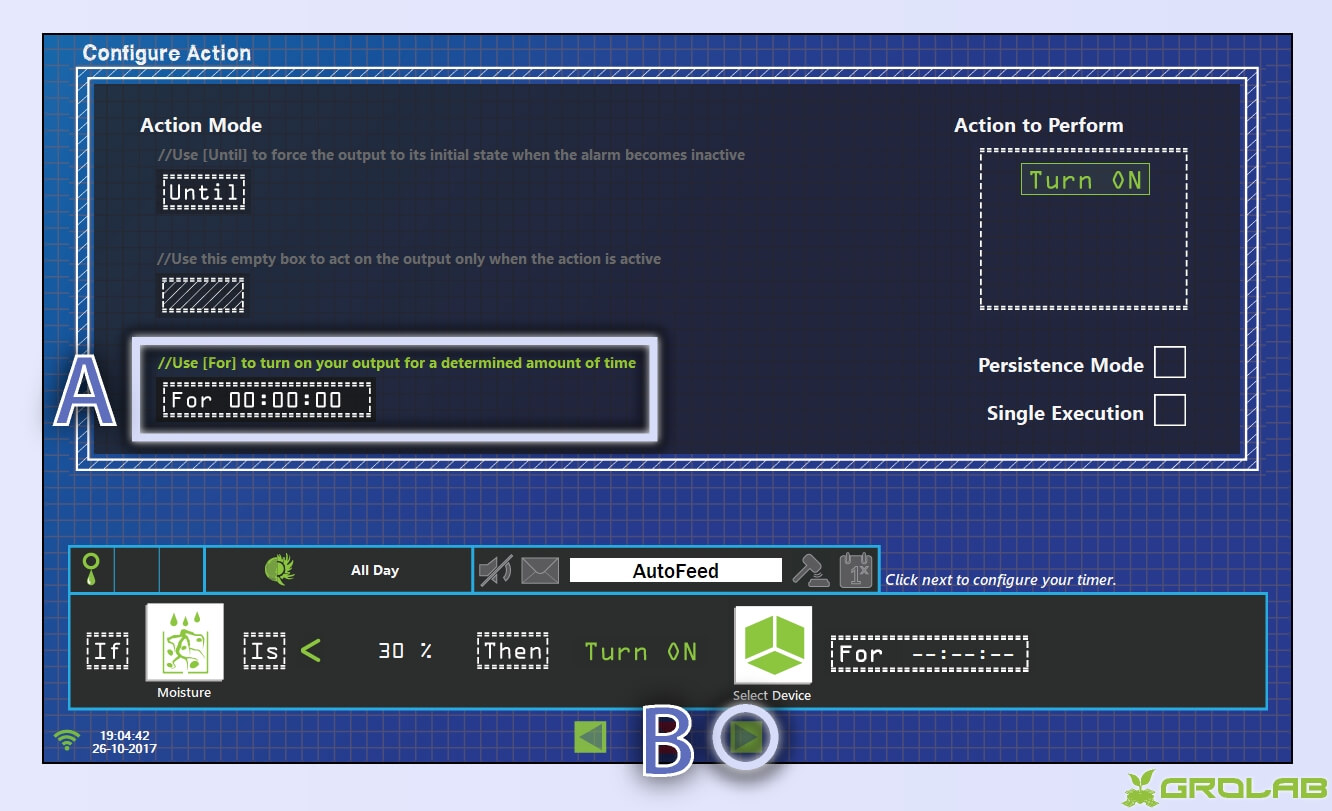Click the green water drop icon

coord(91,570)
